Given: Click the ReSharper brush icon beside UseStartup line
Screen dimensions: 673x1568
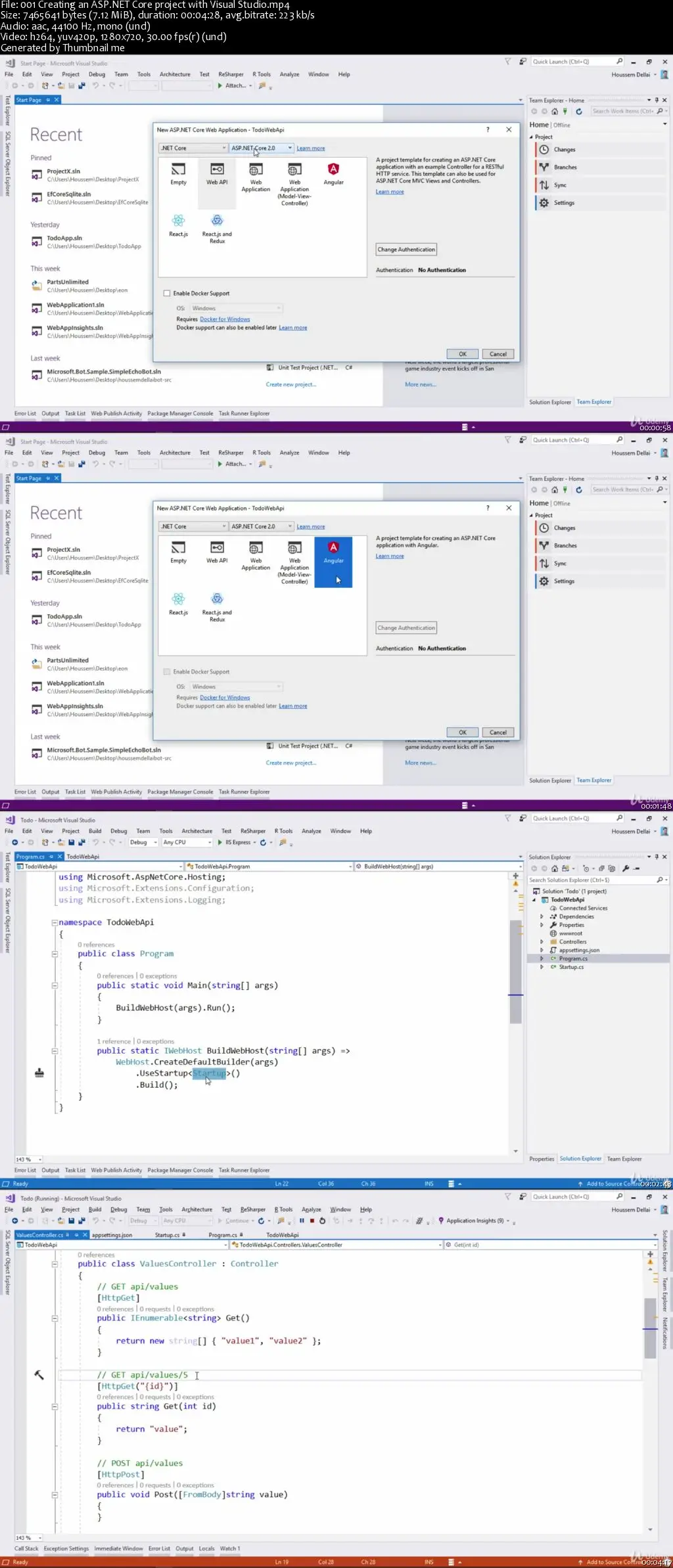Looking at the screenshot, I should click(x=39, y=1073).
